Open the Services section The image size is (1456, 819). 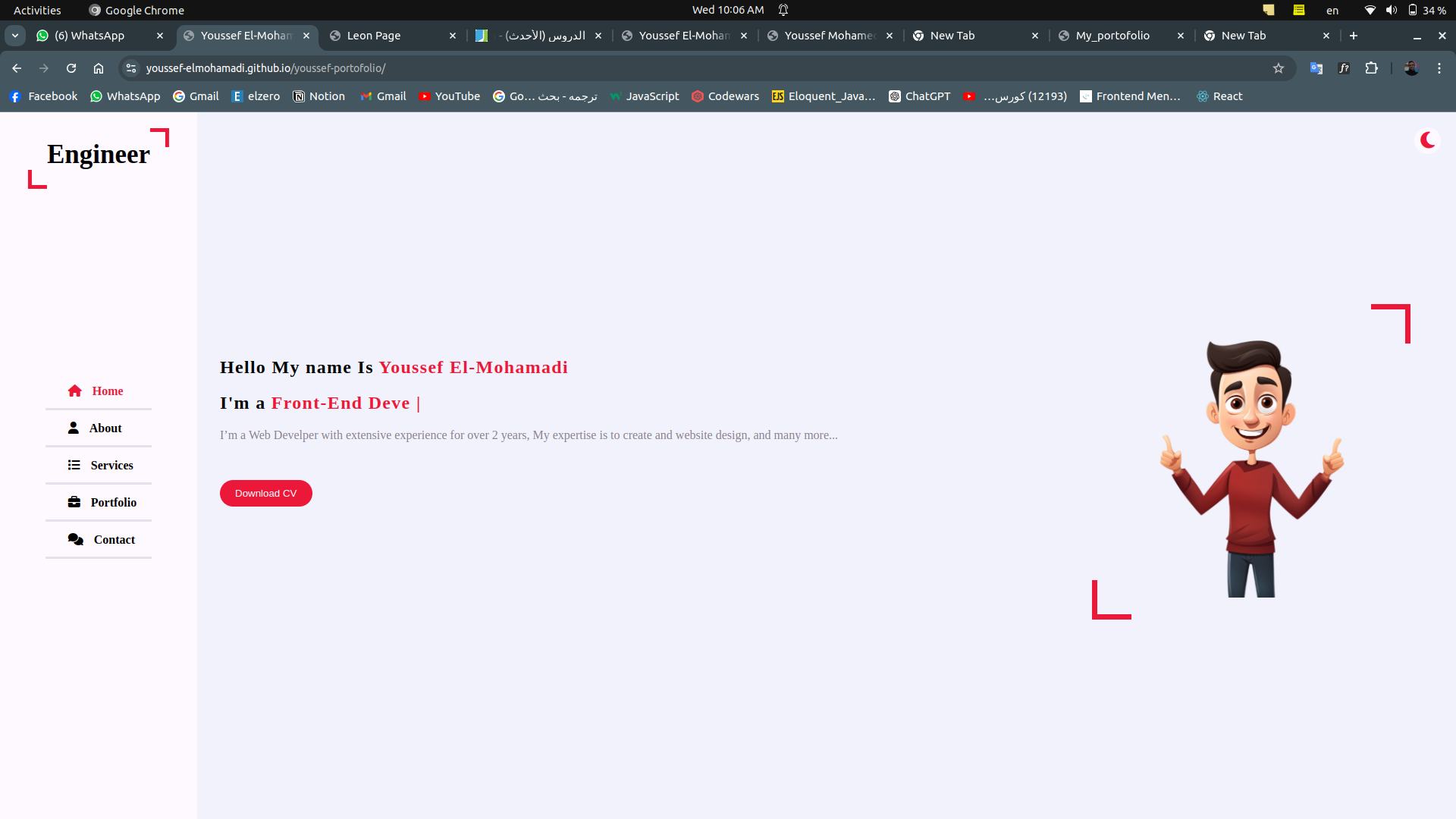click(99, 466)
